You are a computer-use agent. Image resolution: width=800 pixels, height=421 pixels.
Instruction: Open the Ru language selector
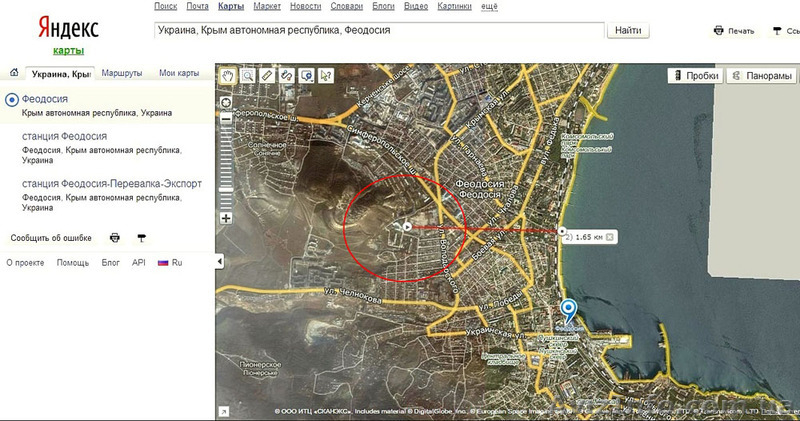point(170,262)
